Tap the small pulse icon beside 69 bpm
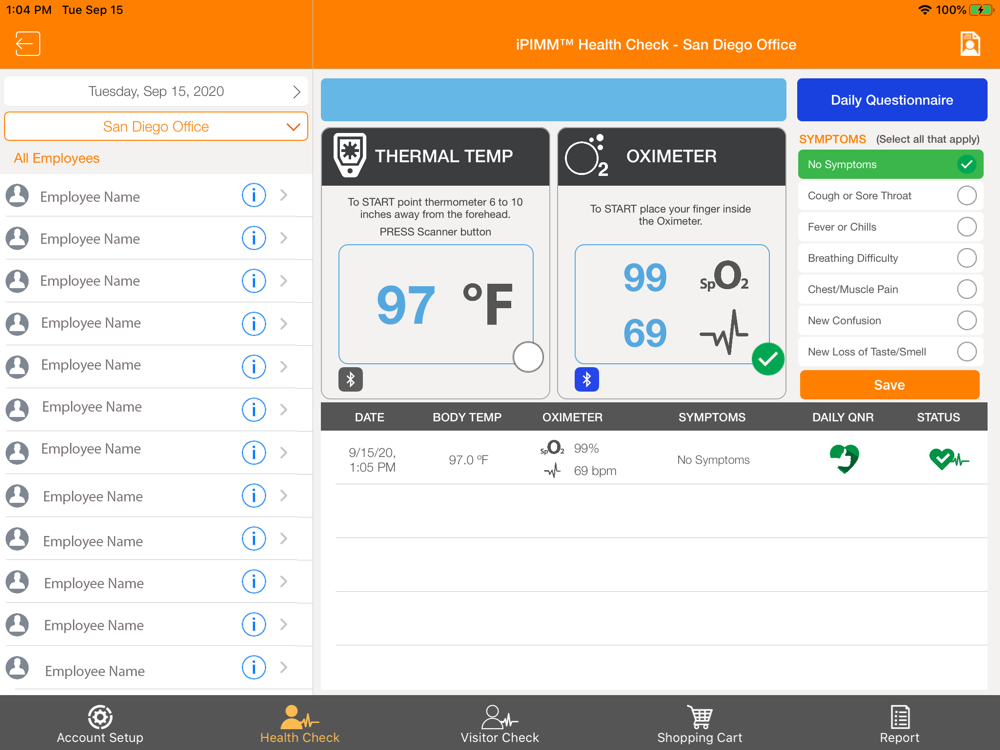This screenshot has width=1000, height=750. point(552,471)
